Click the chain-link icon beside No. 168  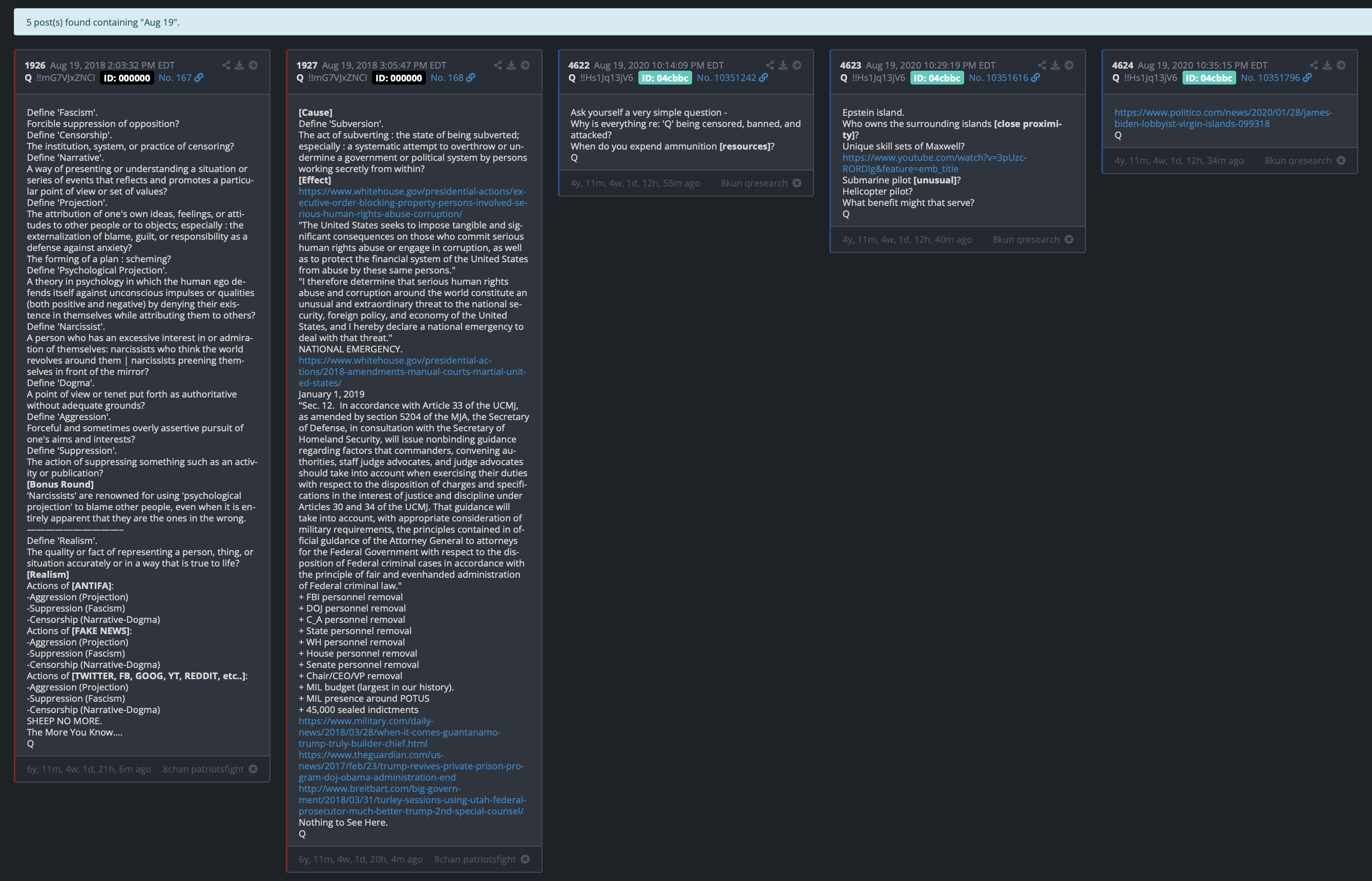pyautogui.click(x=471, y=78)
